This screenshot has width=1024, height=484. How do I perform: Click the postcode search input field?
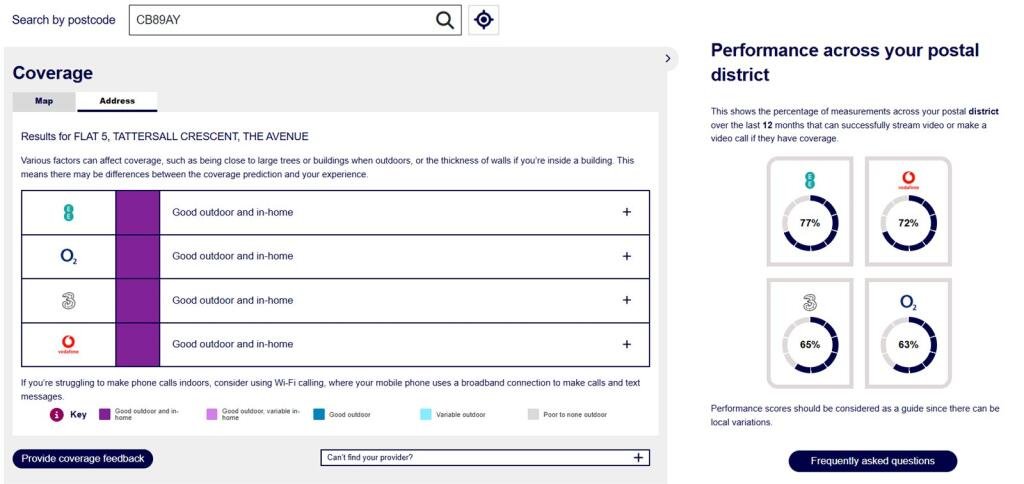click(280, 20)
